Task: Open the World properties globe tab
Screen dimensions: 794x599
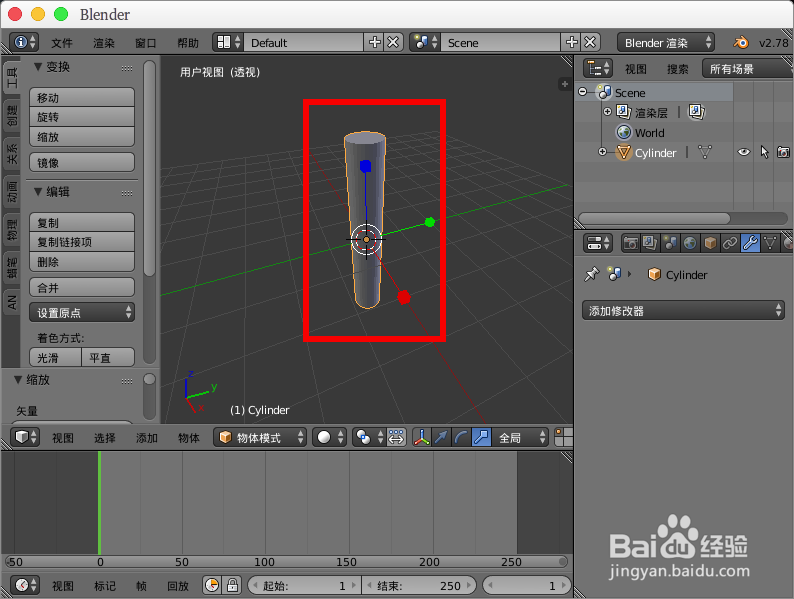Action: click(x=690, y=243)
